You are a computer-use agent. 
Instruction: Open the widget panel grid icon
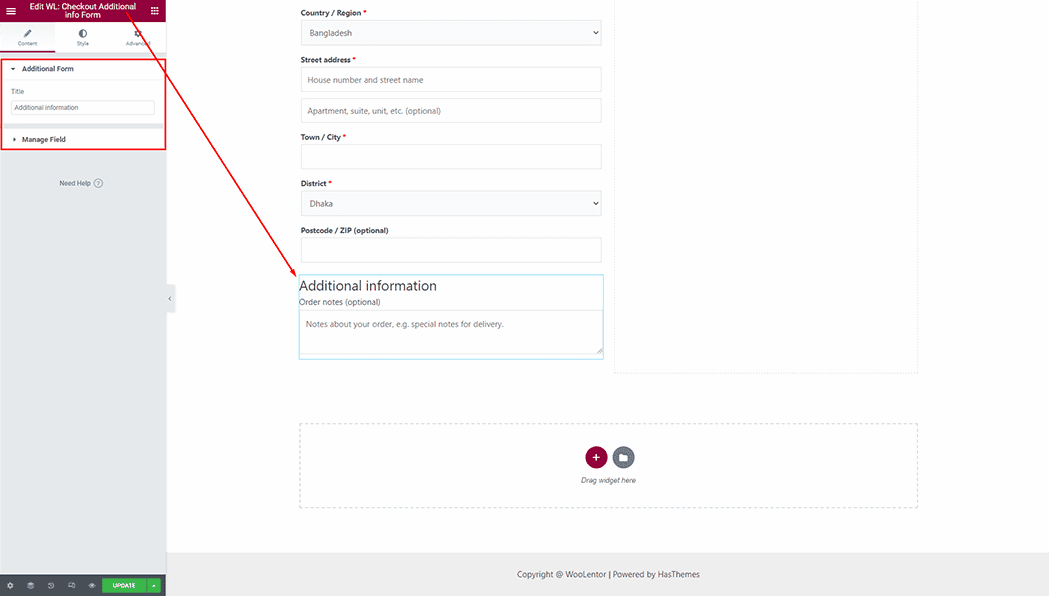pos(155,10)
